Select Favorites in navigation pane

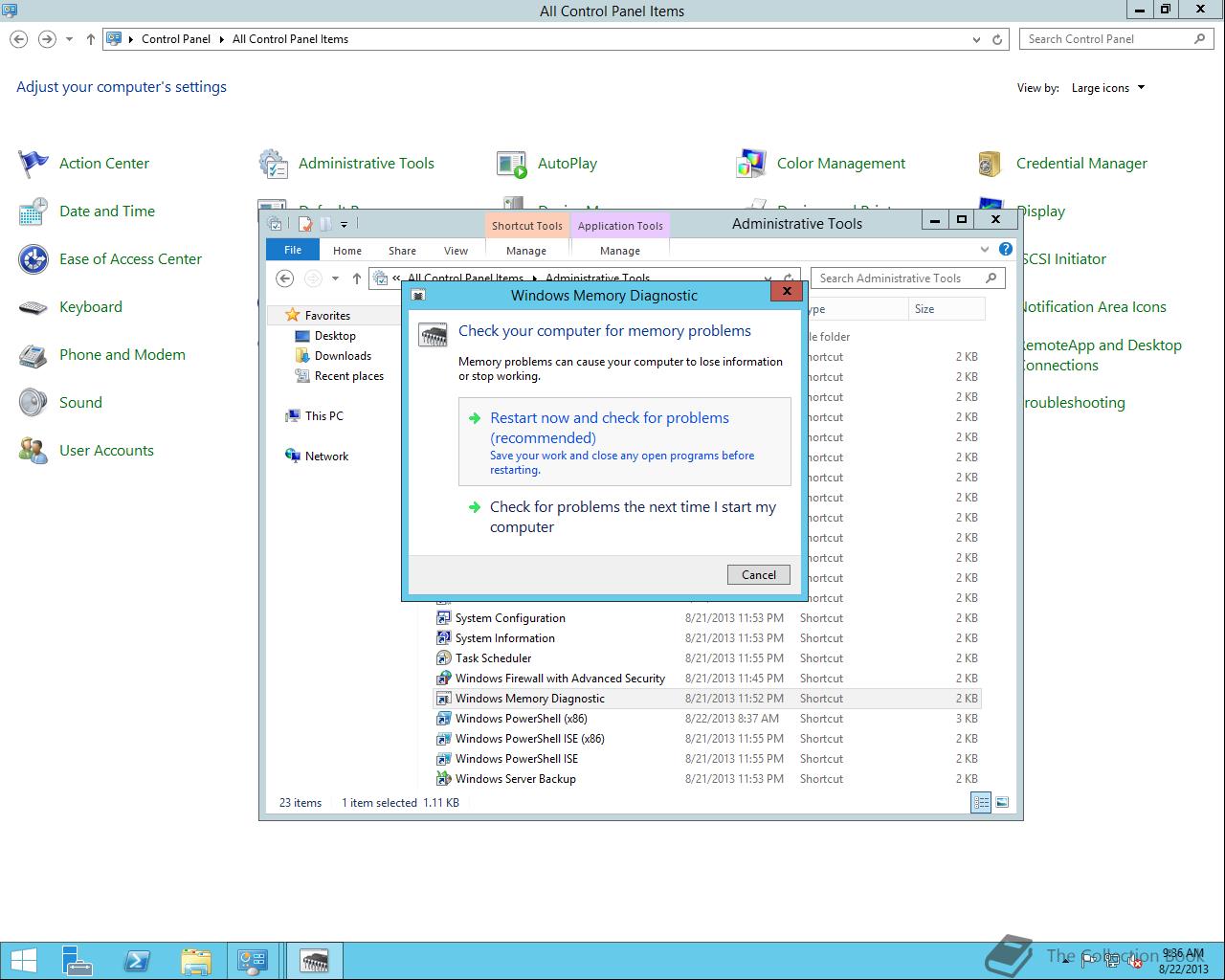pyautogui.click(x=327, y=316)
